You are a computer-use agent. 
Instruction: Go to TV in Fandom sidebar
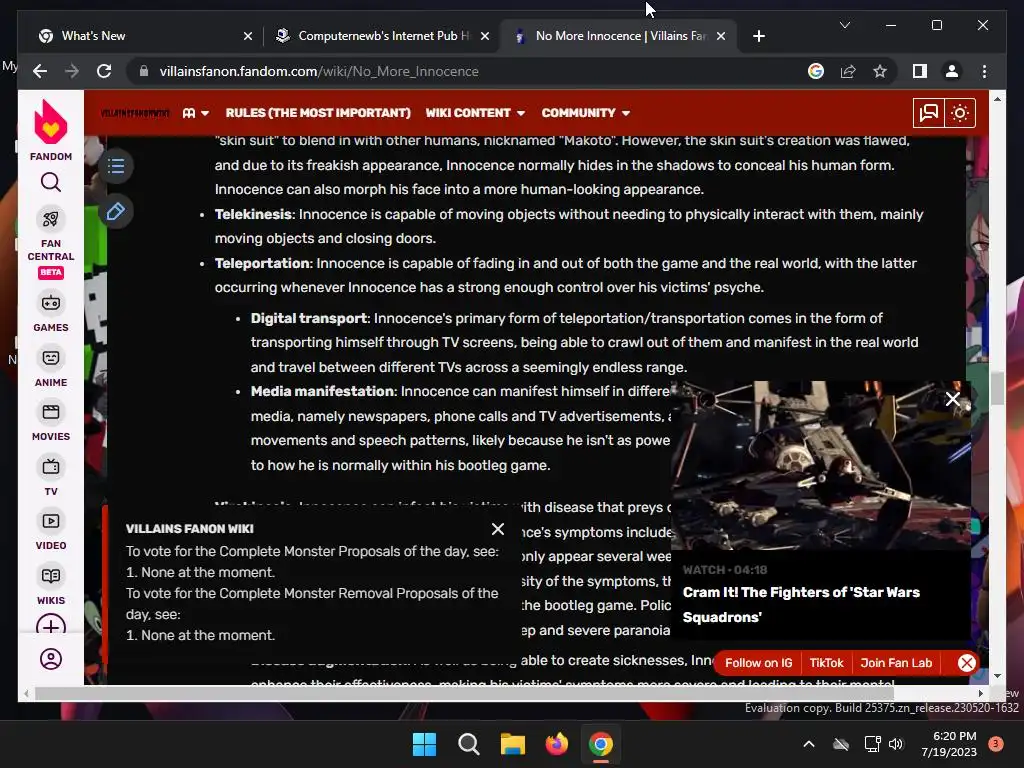[x=51, y=477]
